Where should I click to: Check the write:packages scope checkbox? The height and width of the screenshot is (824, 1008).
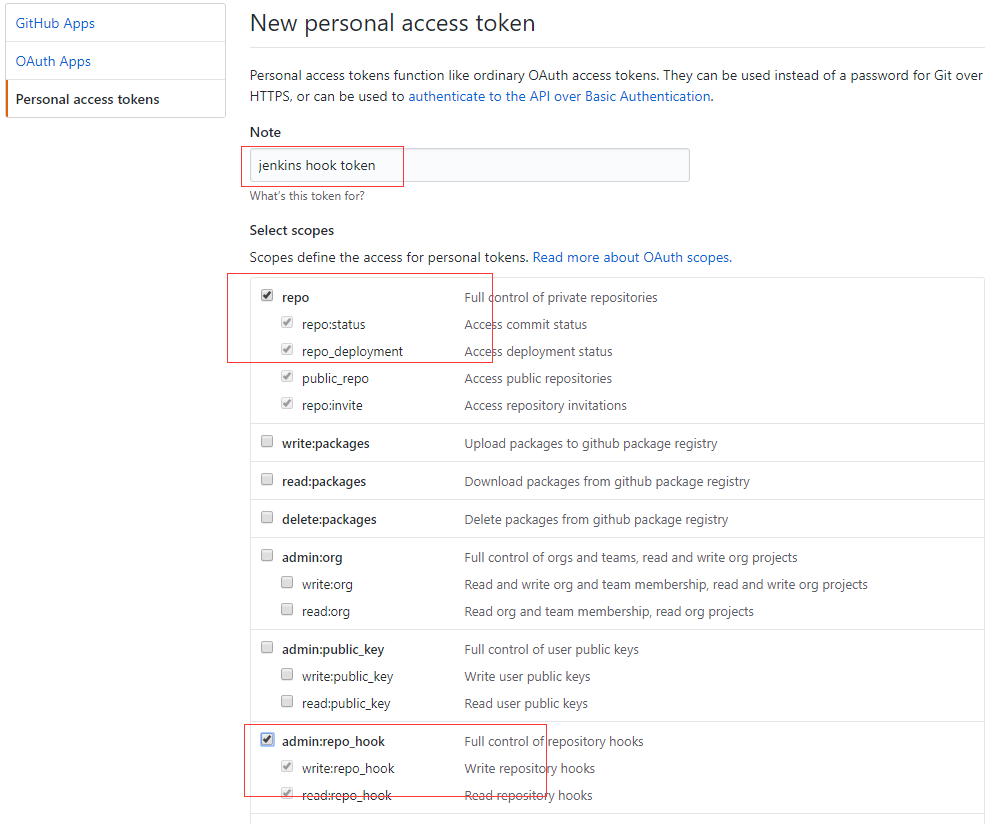pyautogui.click(x=267, y=442)
